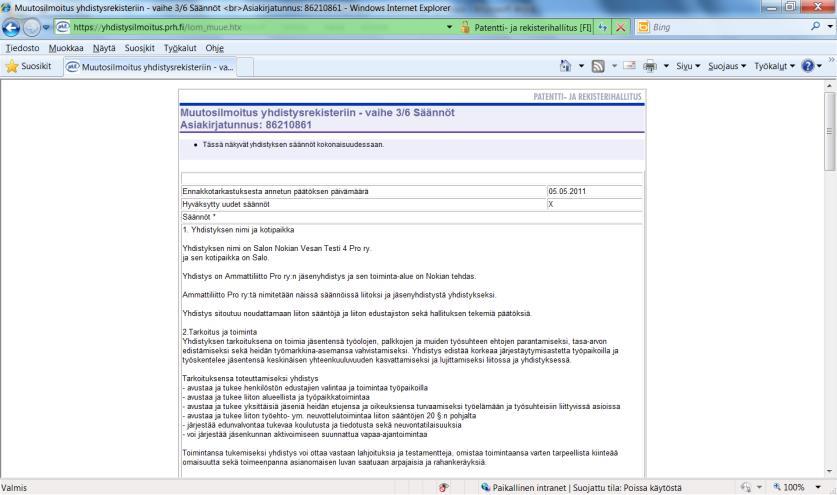This screenshot has width=837, height=495.
Task: Open the Työkalut command bar dropdown
Action: point(774,66)
